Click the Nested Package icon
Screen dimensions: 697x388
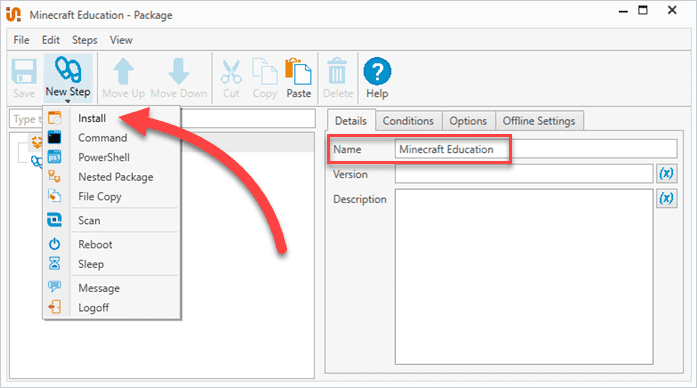(55, 176)
